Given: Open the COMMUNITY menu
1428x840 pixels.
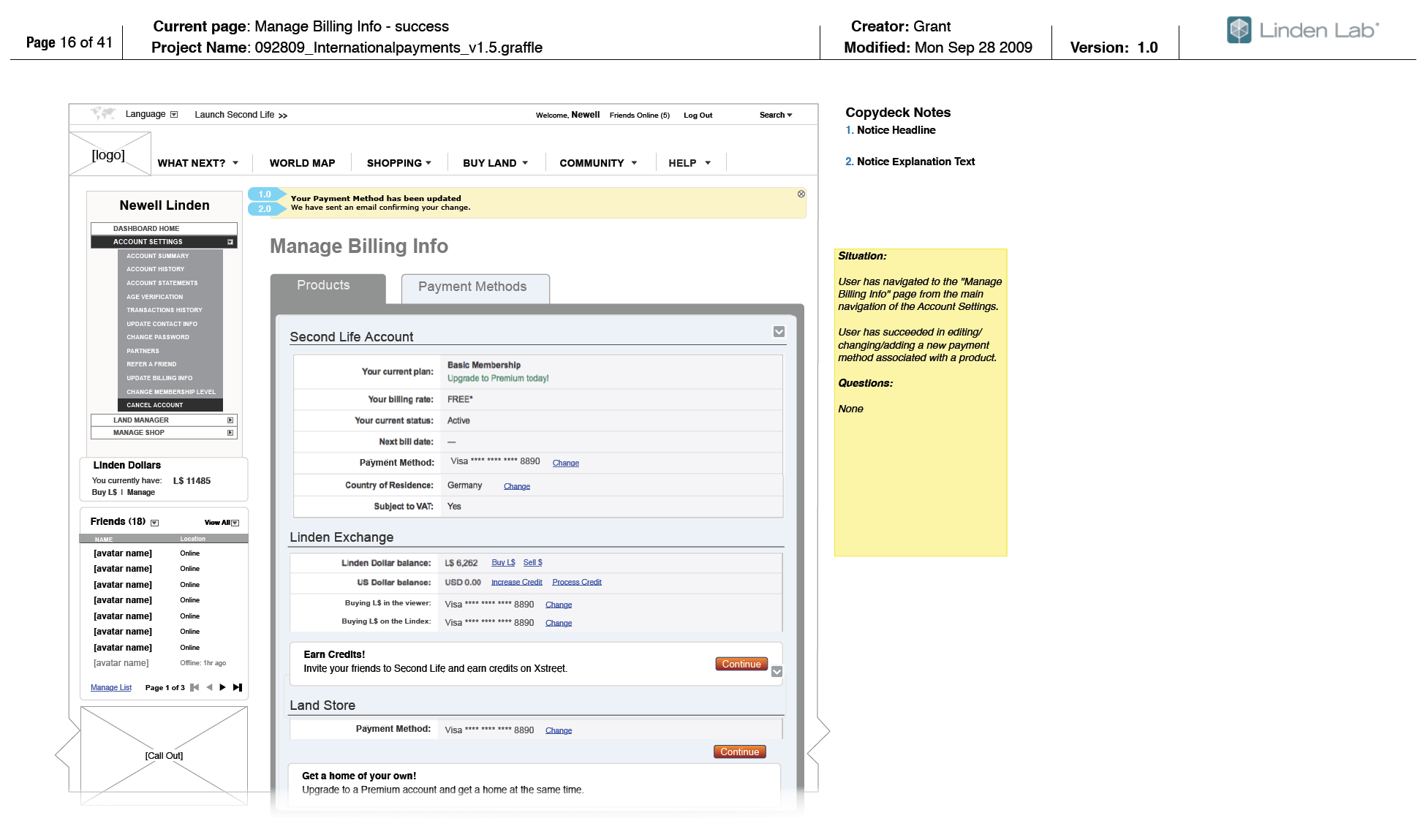Looking at the screenshot, I should pyautogui.click(x=598, y=163).
